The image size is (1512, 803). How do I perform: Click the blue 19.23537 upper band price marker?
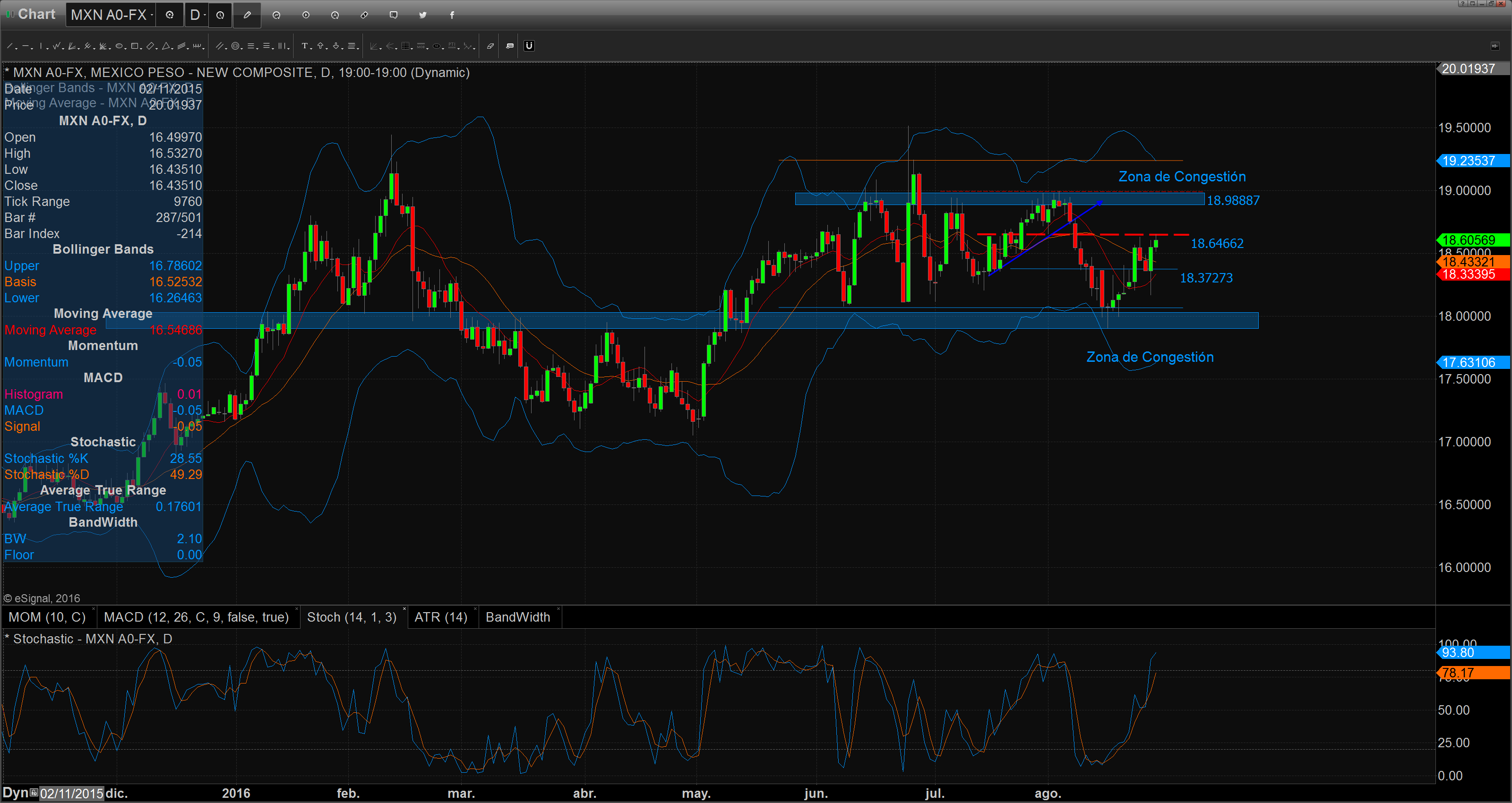pyautogui.click(x=1472, y=161)
